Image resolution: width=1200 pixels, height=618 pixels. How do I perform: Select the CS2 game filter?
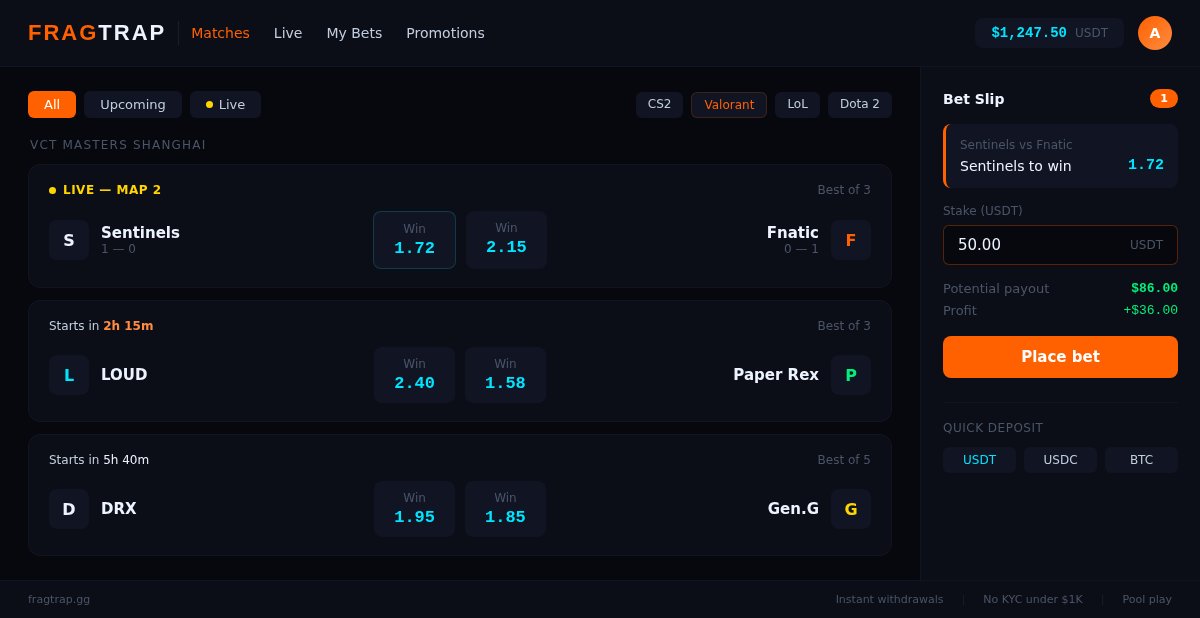click(x=659, y=104)
